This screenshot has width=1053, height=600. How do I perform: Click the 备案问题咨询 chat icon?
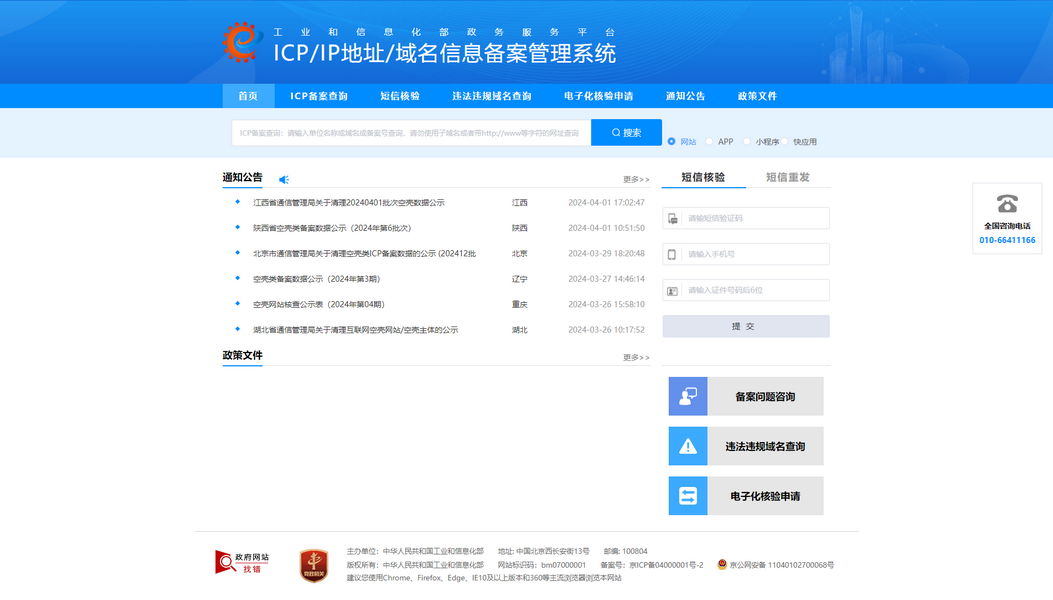[x=688, y=396]
